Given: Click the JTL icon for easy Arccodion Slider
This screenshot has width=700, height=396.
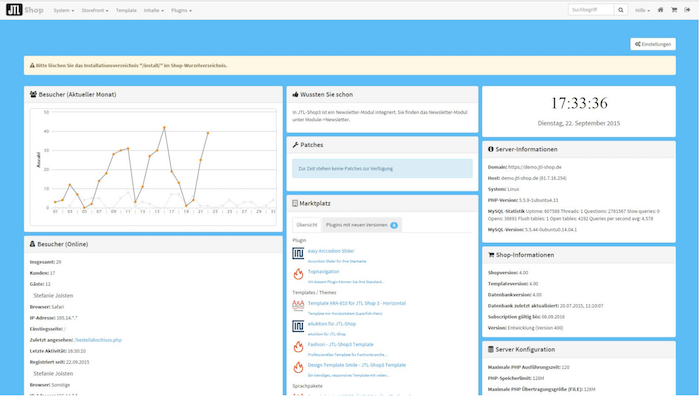Looking at the screenshot, I should (298, 254).
